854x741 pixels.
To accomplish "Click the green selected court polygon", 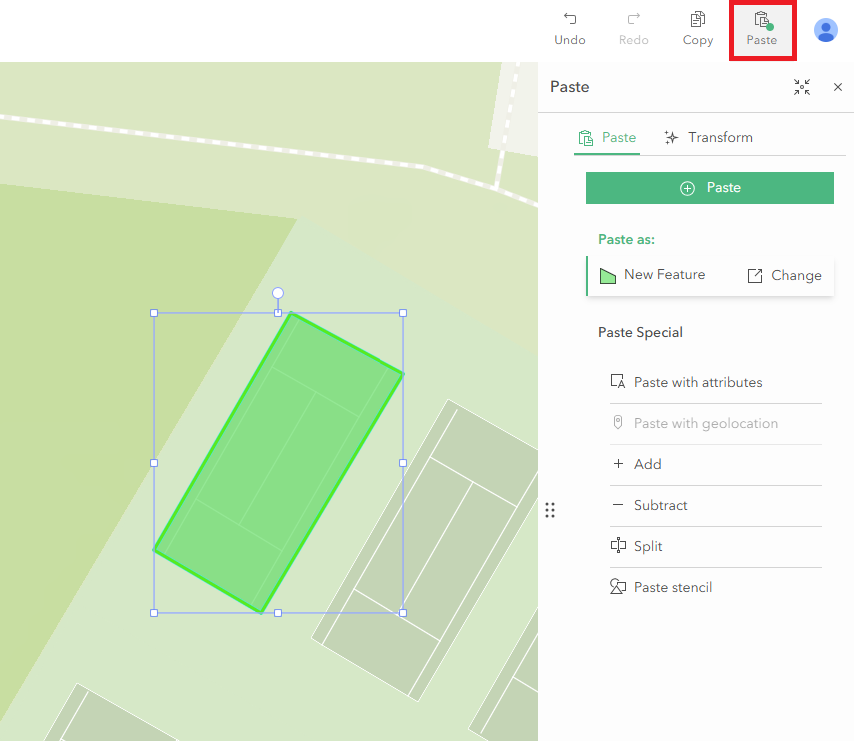I will tap(280, 460).
